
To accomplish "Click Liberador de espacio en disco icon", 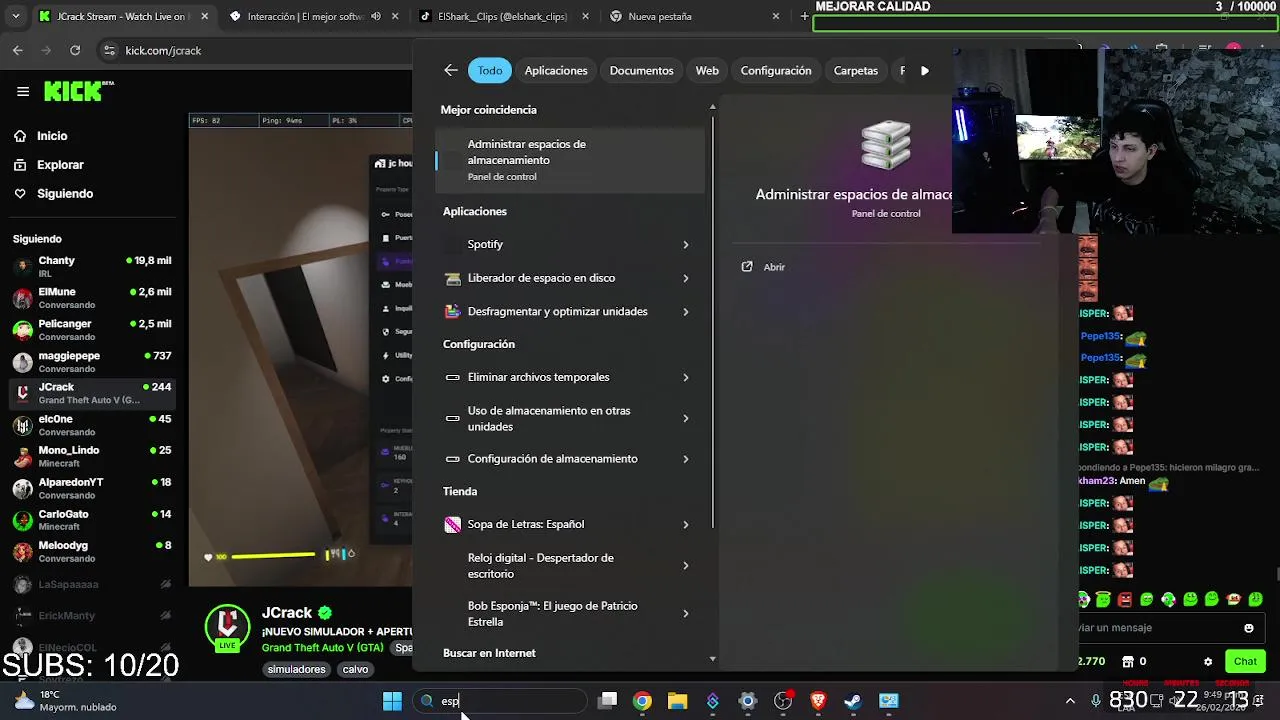I will click(453, 278).
